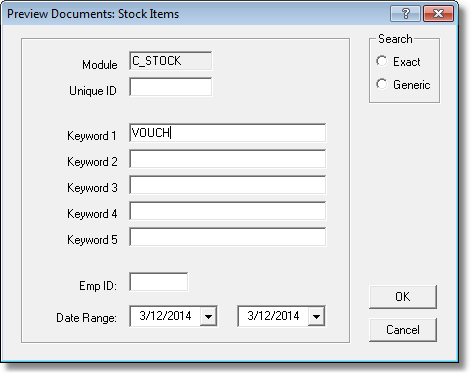This screenshot has height=375, width=471.
Task: Click inside the Keyword 5 field
Action: pyautogui.click(x=227, y=237)
